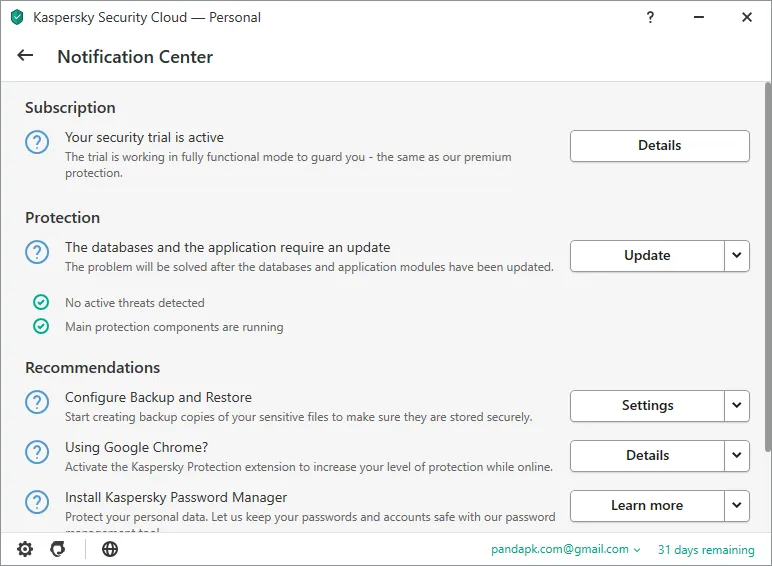Image resolution: width=772 pixels, height=566 pixels.
Task: Expand dropdown arrow next to Learn more button
Action: [737, 505]
